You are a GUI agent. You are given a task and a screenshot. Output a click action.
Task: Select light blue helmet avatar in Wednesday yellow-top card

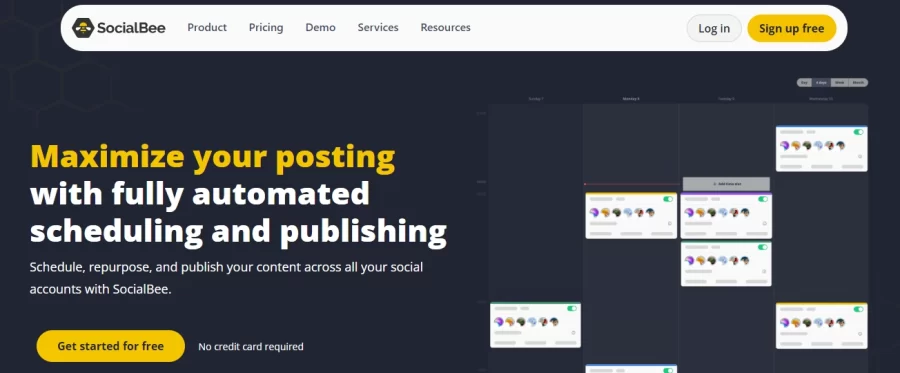click(818, 323)
